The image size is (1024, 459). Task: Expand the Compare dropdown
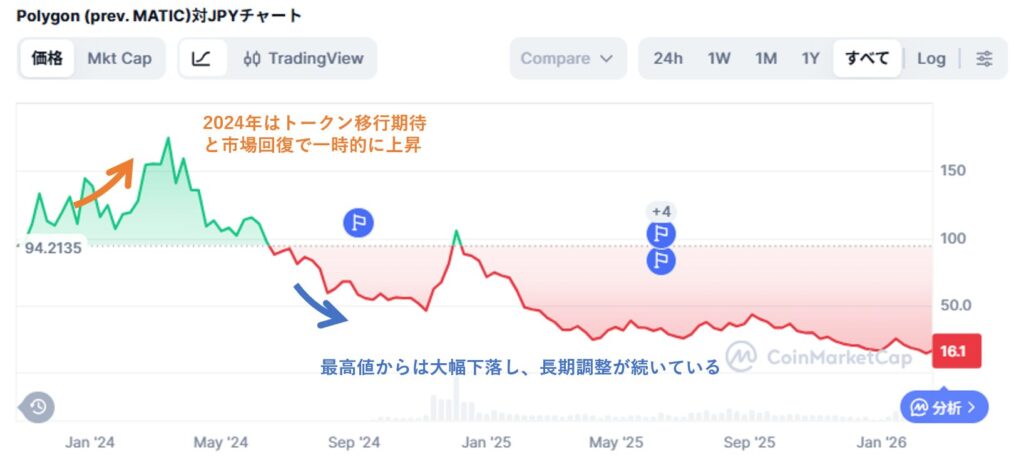[567, 58]
